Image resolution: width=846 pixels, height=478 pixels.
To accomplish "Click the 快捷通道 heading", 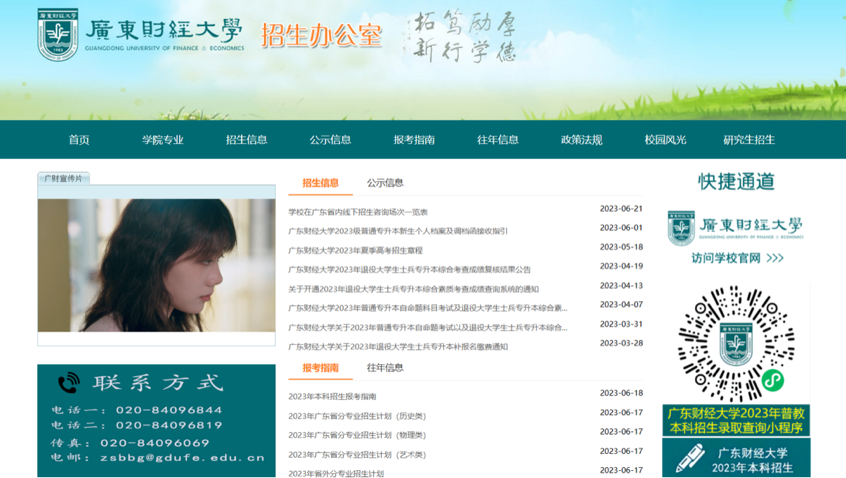I will click(x=736, y=182).
